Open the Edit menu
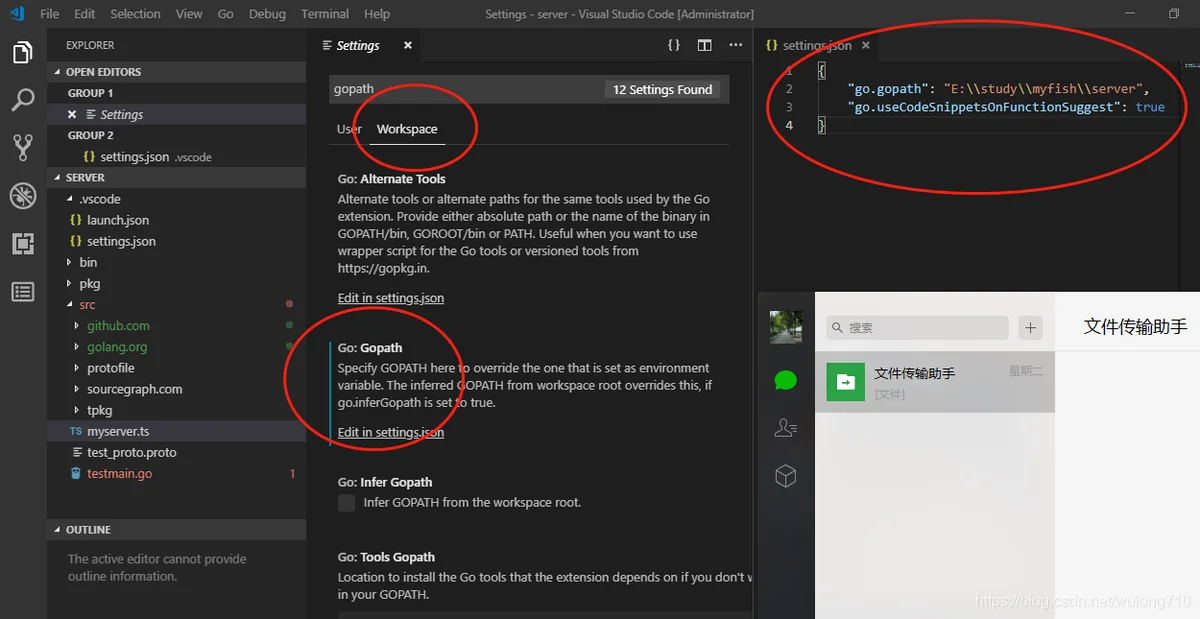This screenshot has height=619, width=1200. pyautogui.click(x=85, y=14)
